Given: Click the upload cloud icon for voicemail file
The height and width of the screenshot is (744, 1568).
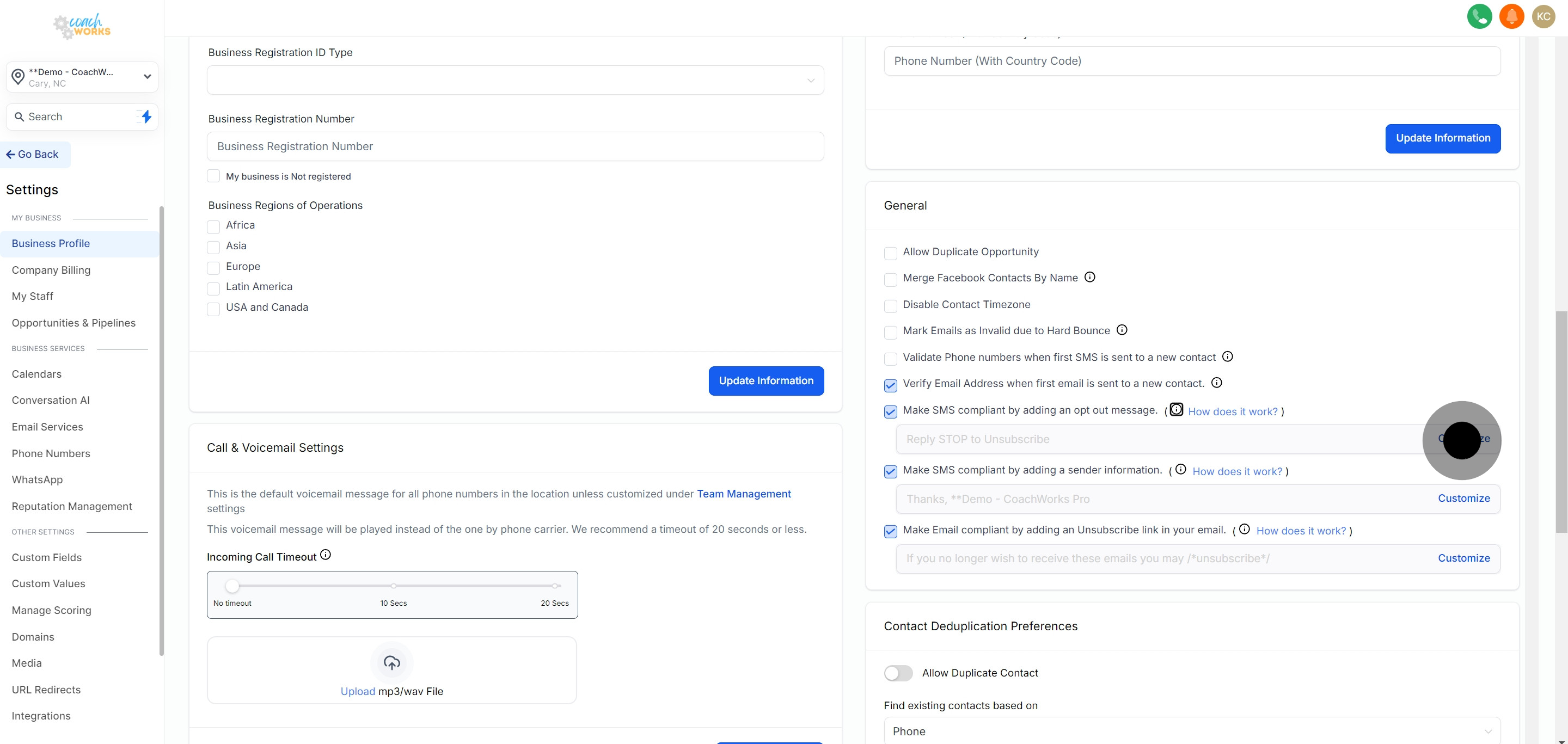Looking at the screenshot, I should (x=391, y=662).
